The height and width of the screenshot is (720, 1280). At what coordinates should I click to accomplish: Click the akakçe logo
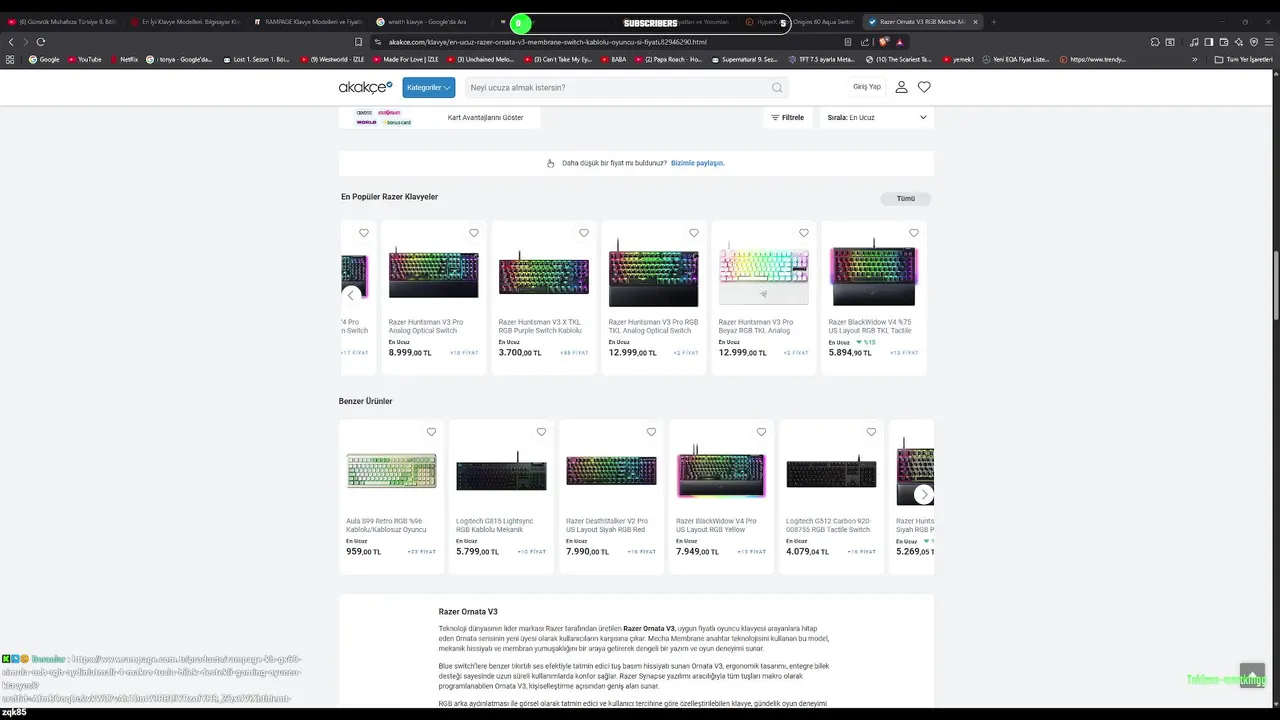pyautogui.click(x=365, y=87)
